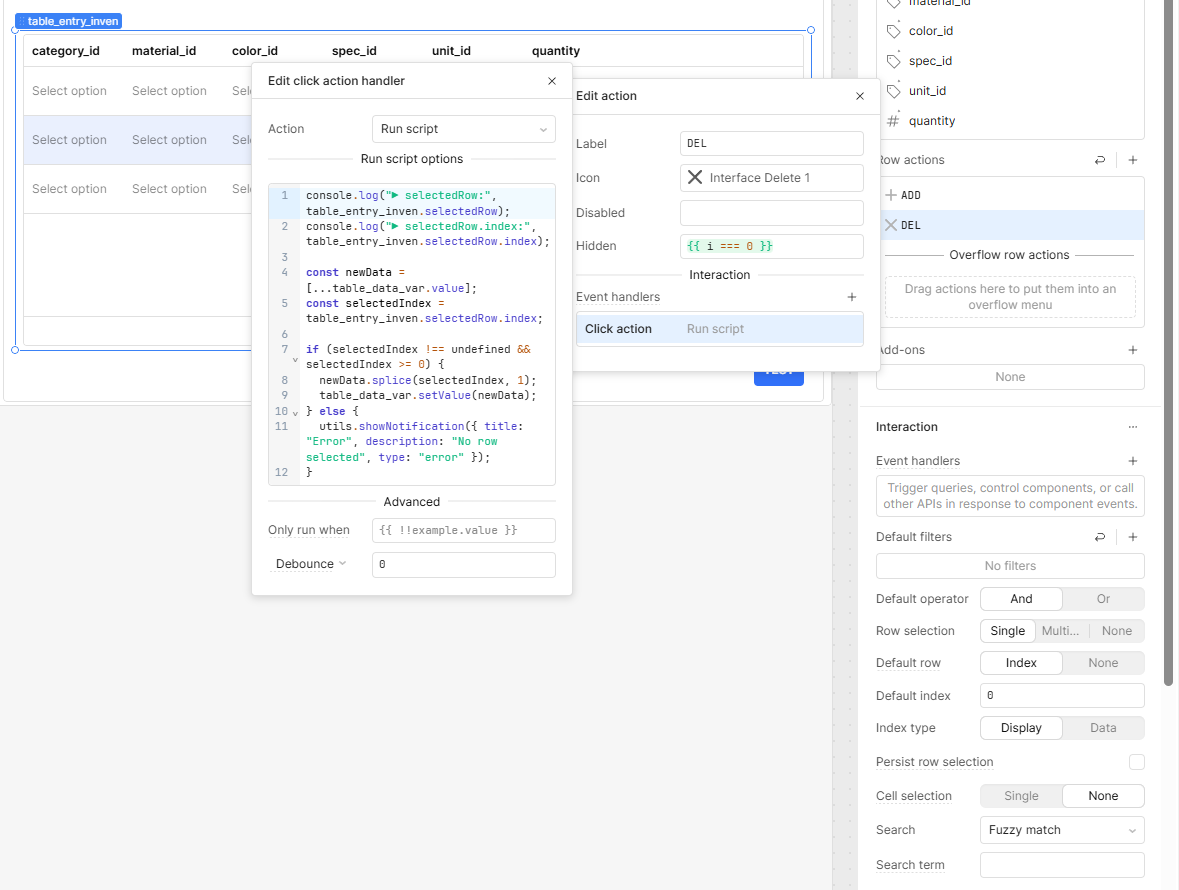The image size is (1179, 890).
Task: Click the quantity column header
Action: pos(556,51)
